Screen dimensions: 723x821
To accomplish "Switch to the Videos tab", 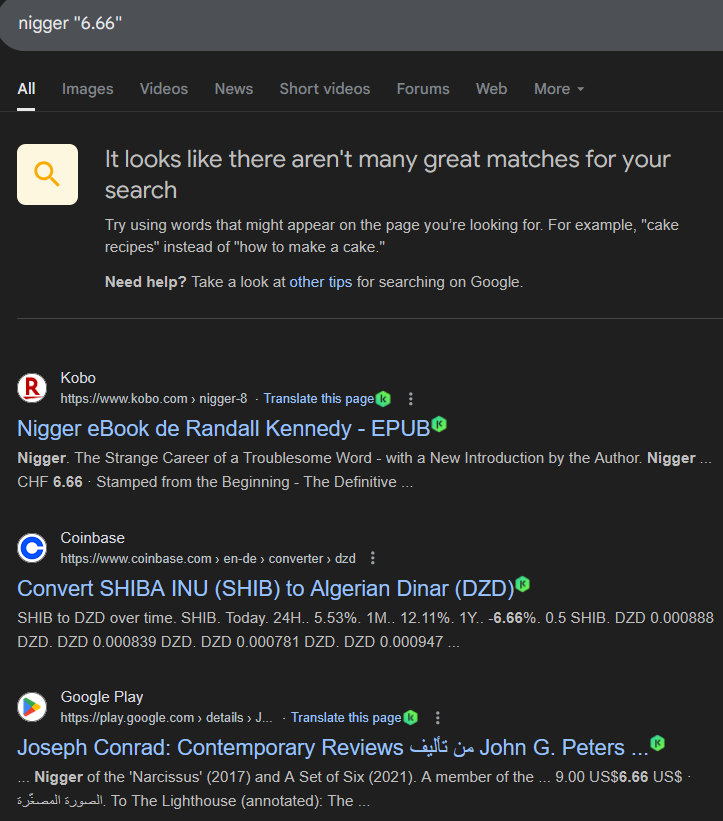I will (x=164, y=89).
